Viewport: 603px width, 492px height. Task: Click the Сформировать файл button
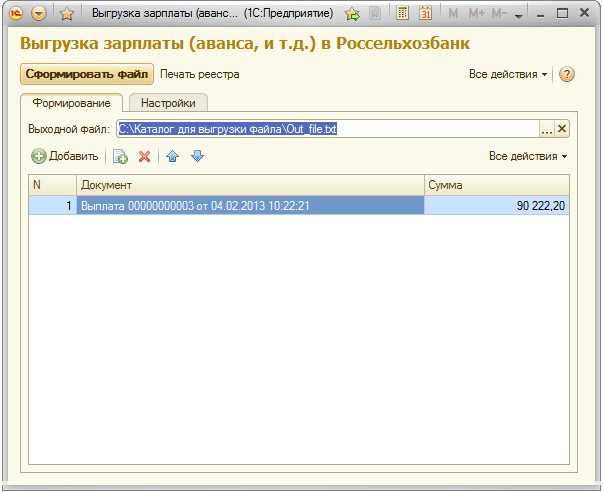87,74
